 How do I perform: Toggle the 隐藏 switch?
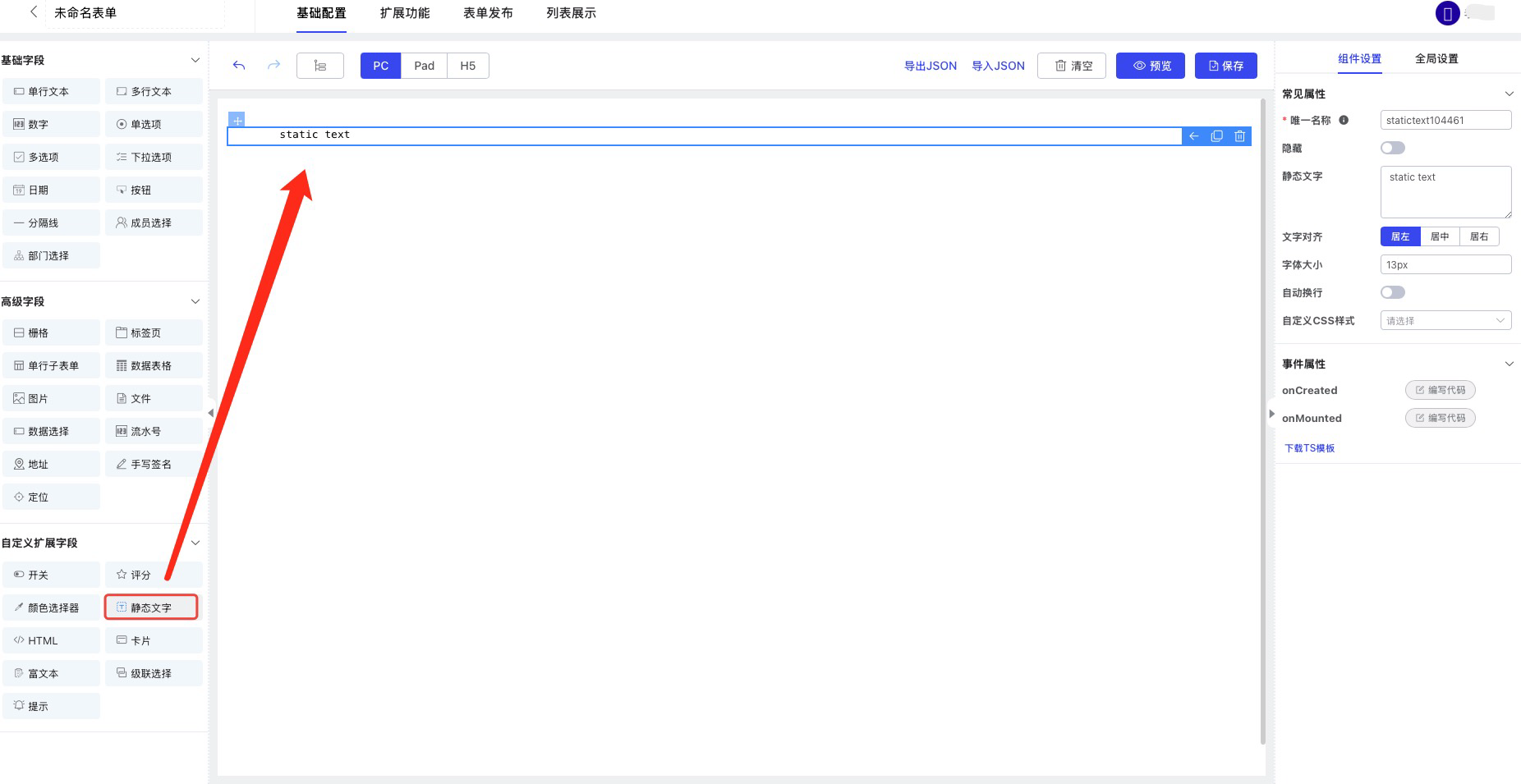pos(1392,148)
